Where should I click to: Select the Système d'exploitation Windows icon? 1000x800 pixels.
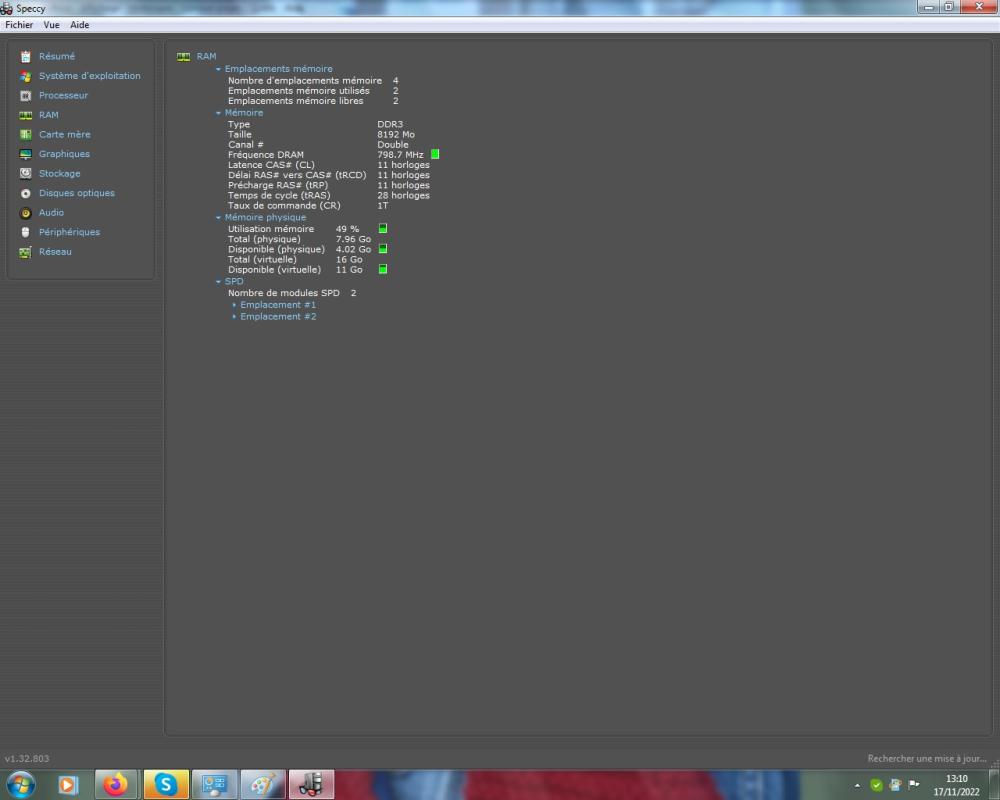pyautogui.click(x=26, y=76)
